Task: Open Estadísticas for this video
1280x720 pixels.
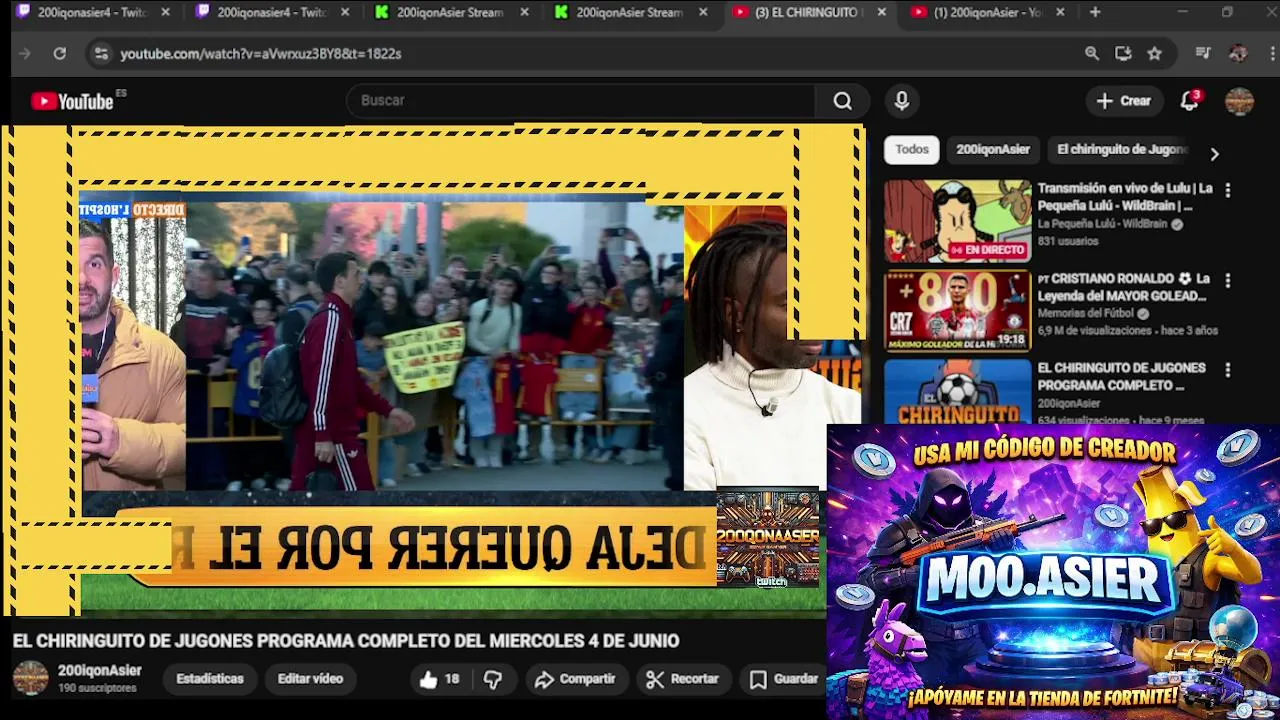Action: (210, 679)
